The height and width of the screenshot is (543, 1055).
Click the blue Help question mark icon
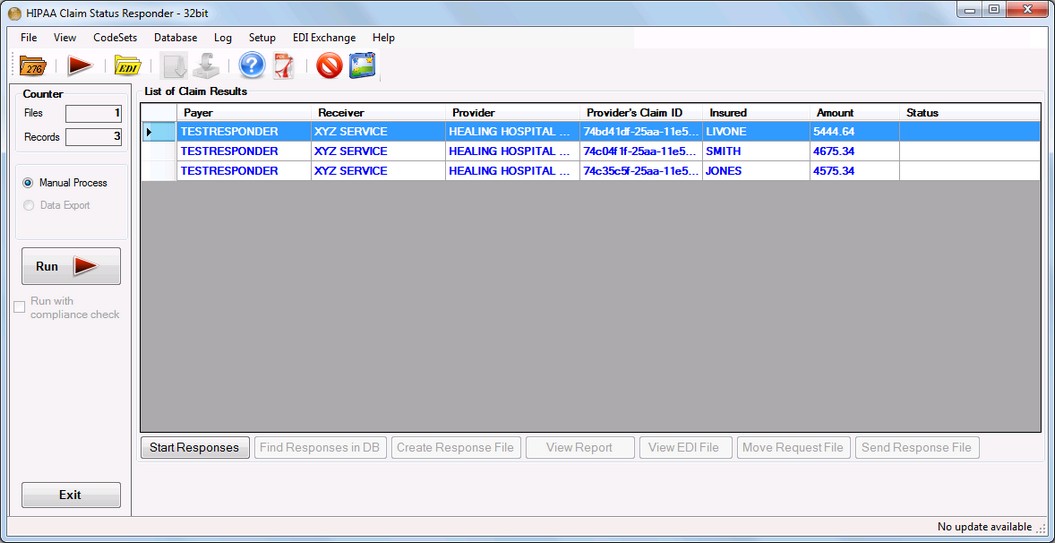click(x=251, y=67)
